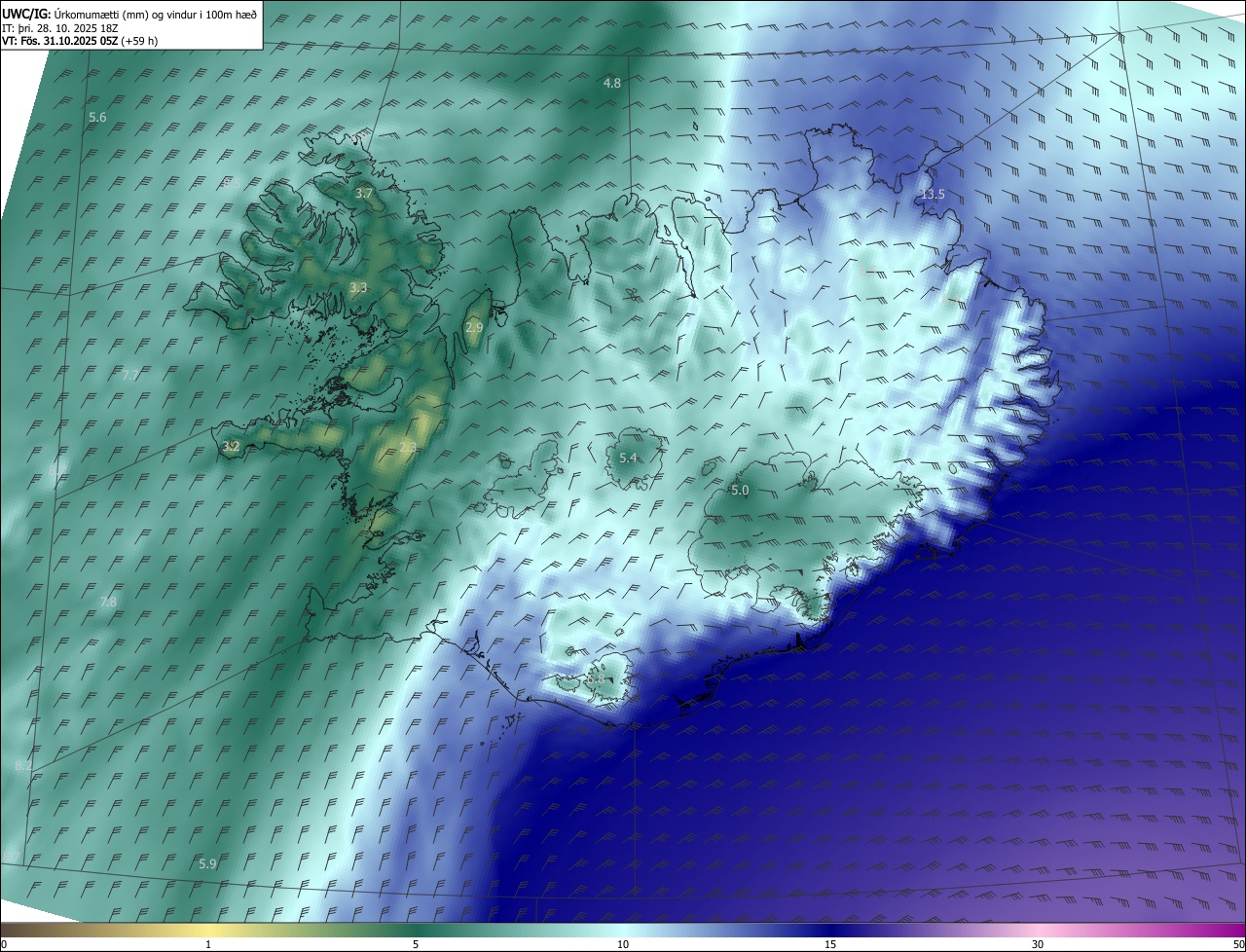
Task: Click the 2.9 value label
Action: coord(474,328)
